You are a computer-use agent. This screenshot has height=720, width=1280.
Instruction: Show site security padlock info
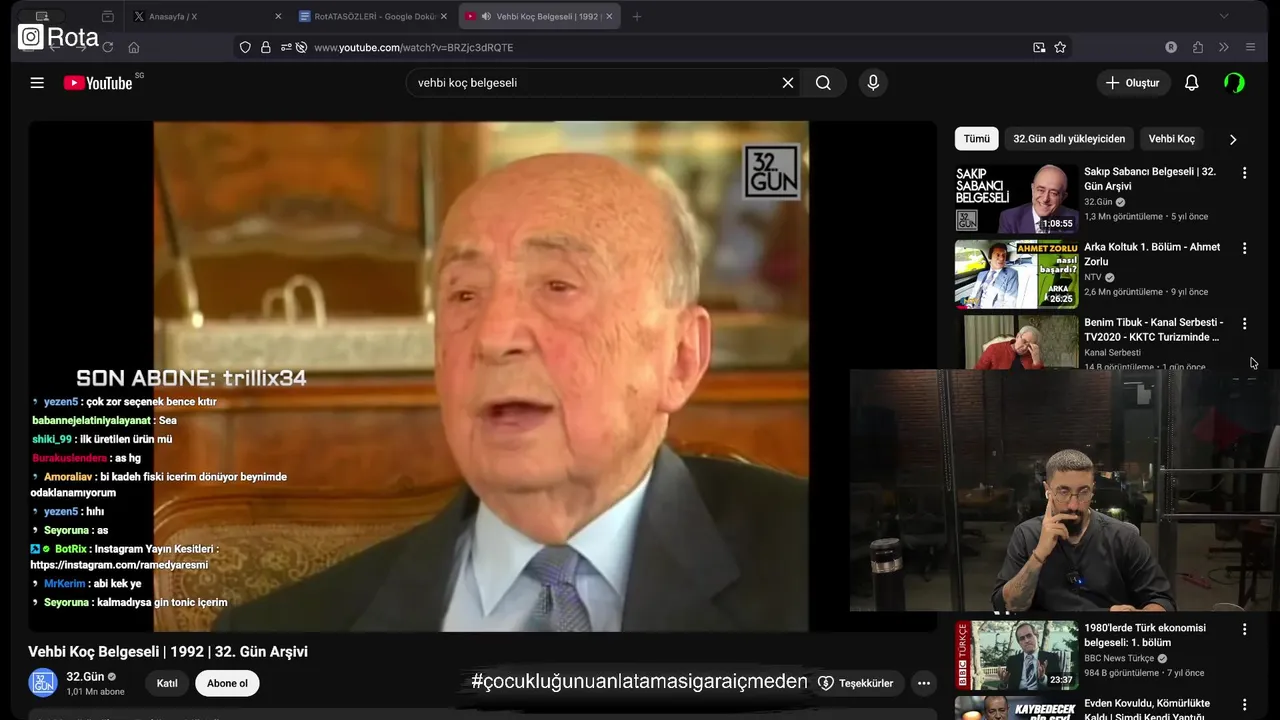[266, 47]
